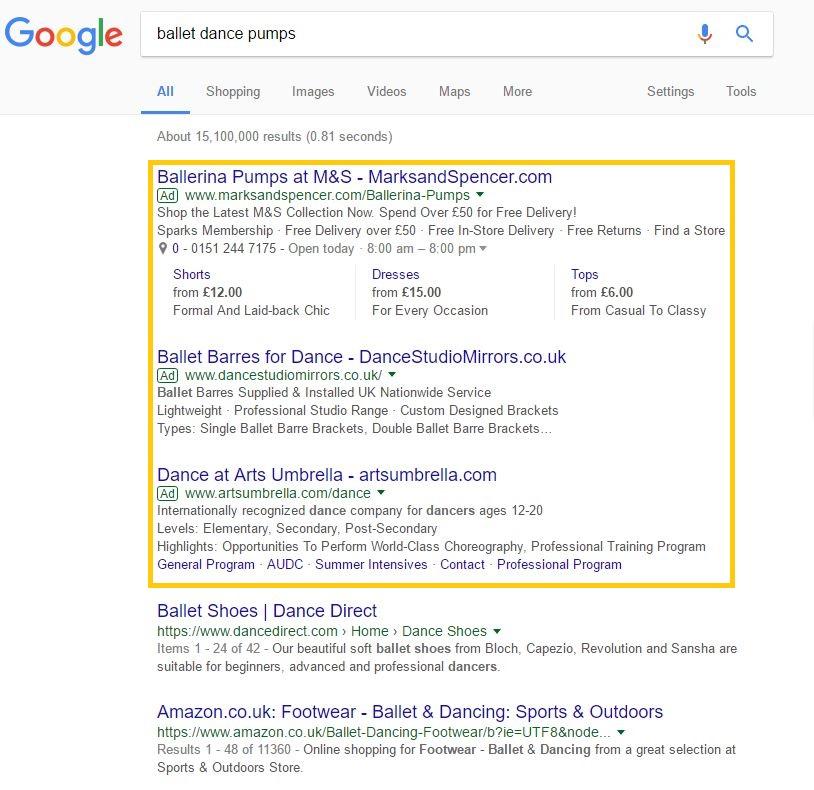Expand M&S opening hours dropdown arrow

tap(483, 249)
